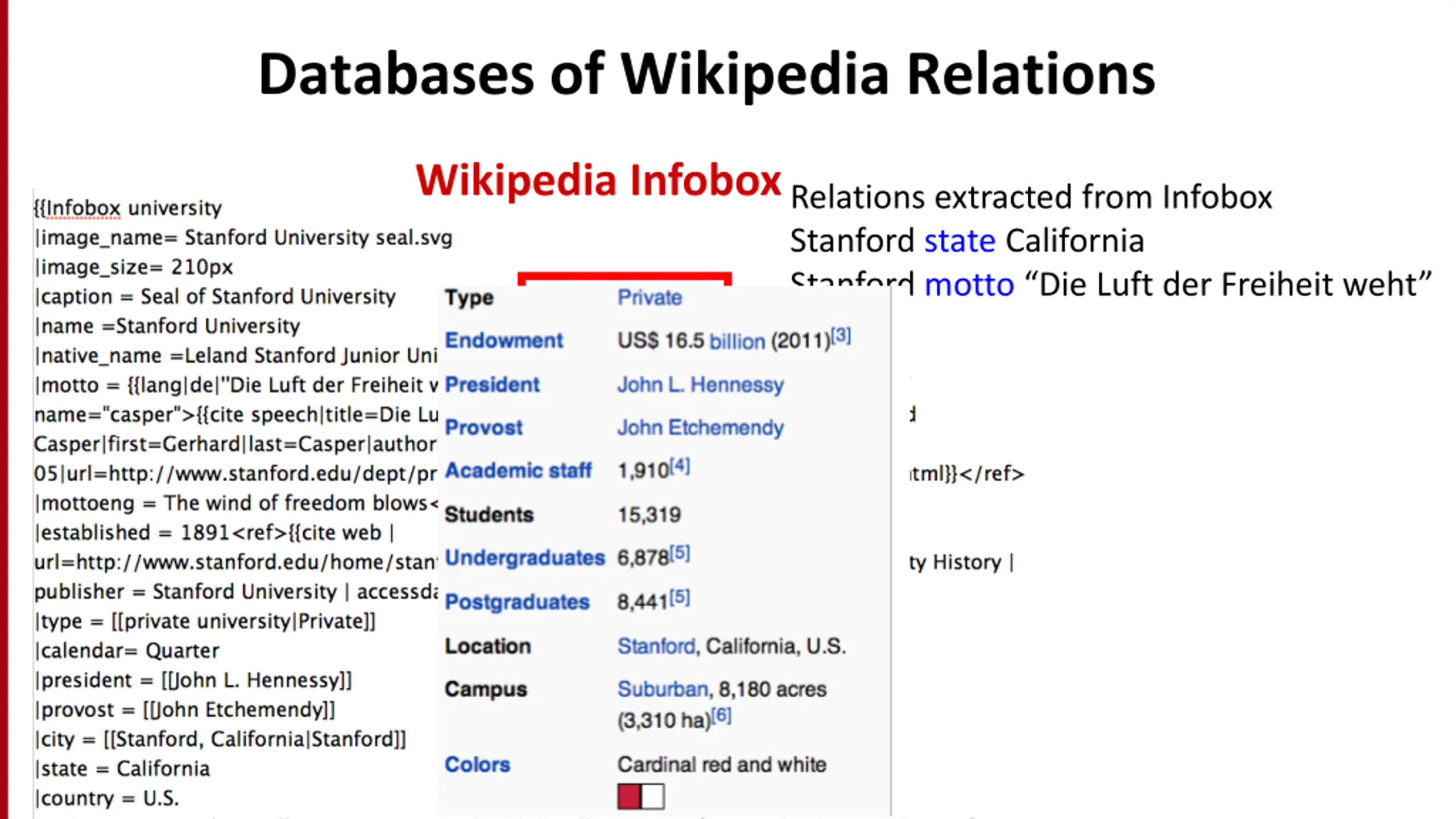
Task: Click the Academic staff label link
Action: tap(518, 471)
